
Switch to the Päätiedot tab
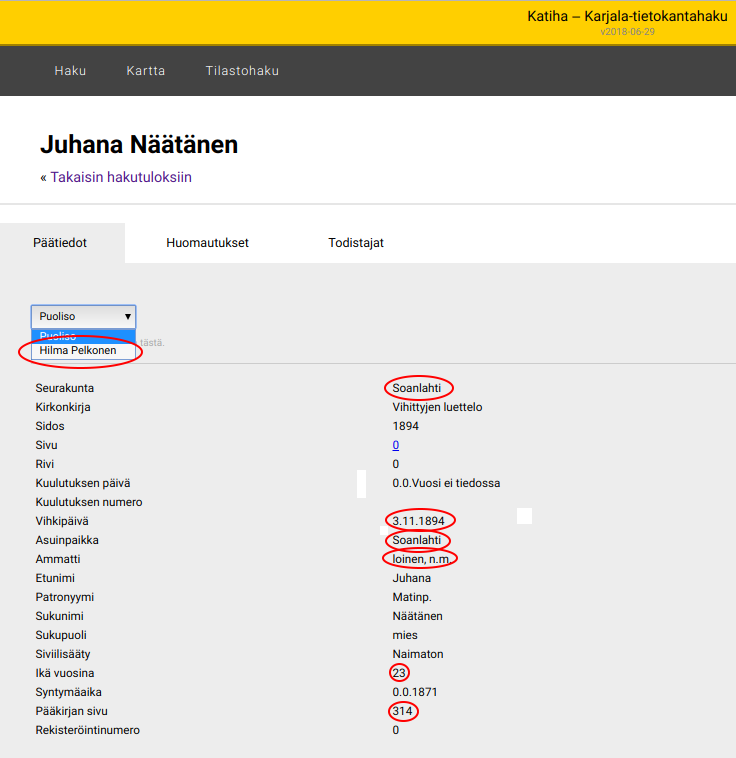point(60,243)
